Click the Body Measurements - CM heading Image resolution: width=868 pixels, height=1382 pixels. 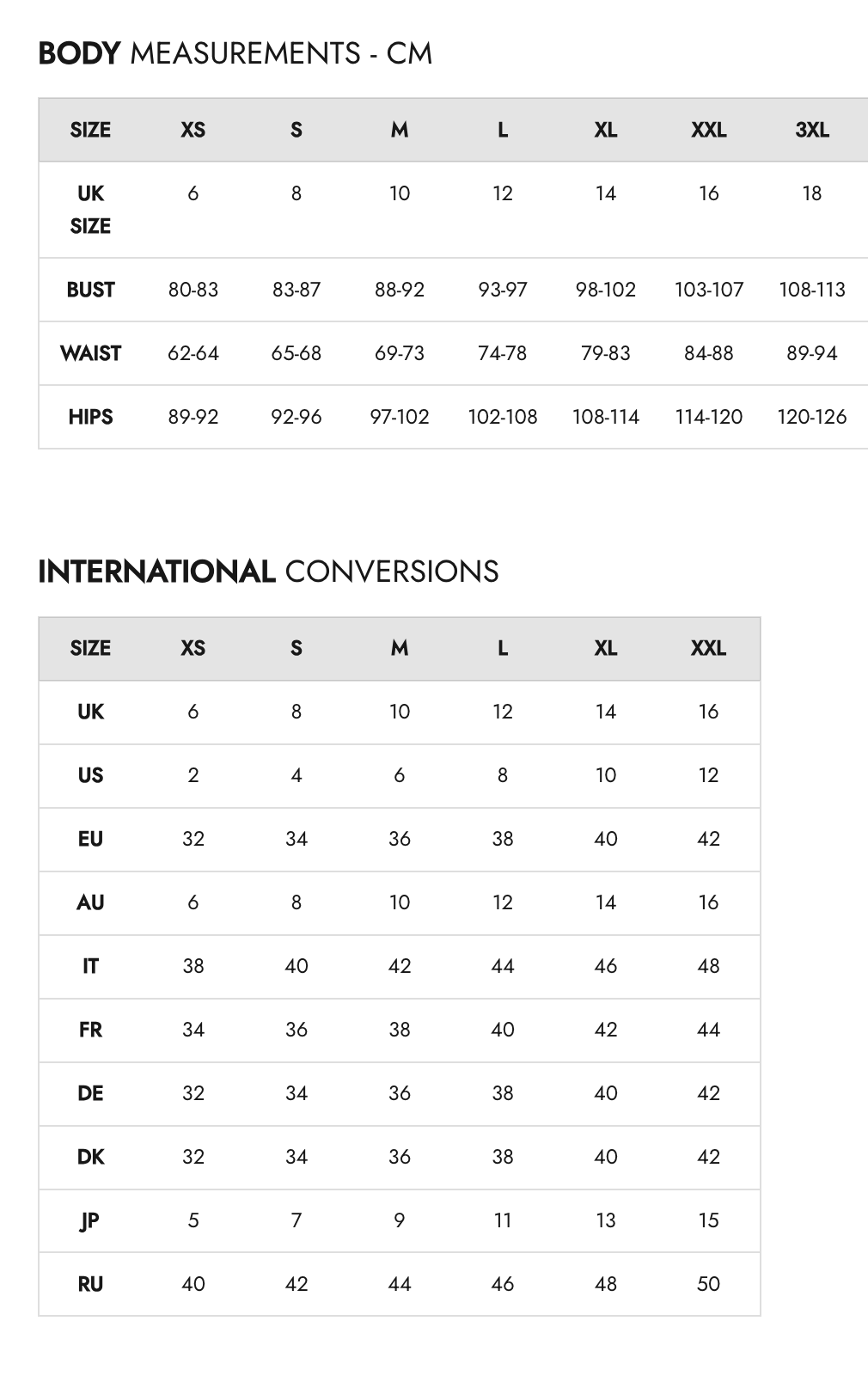[x=235, y=53]
